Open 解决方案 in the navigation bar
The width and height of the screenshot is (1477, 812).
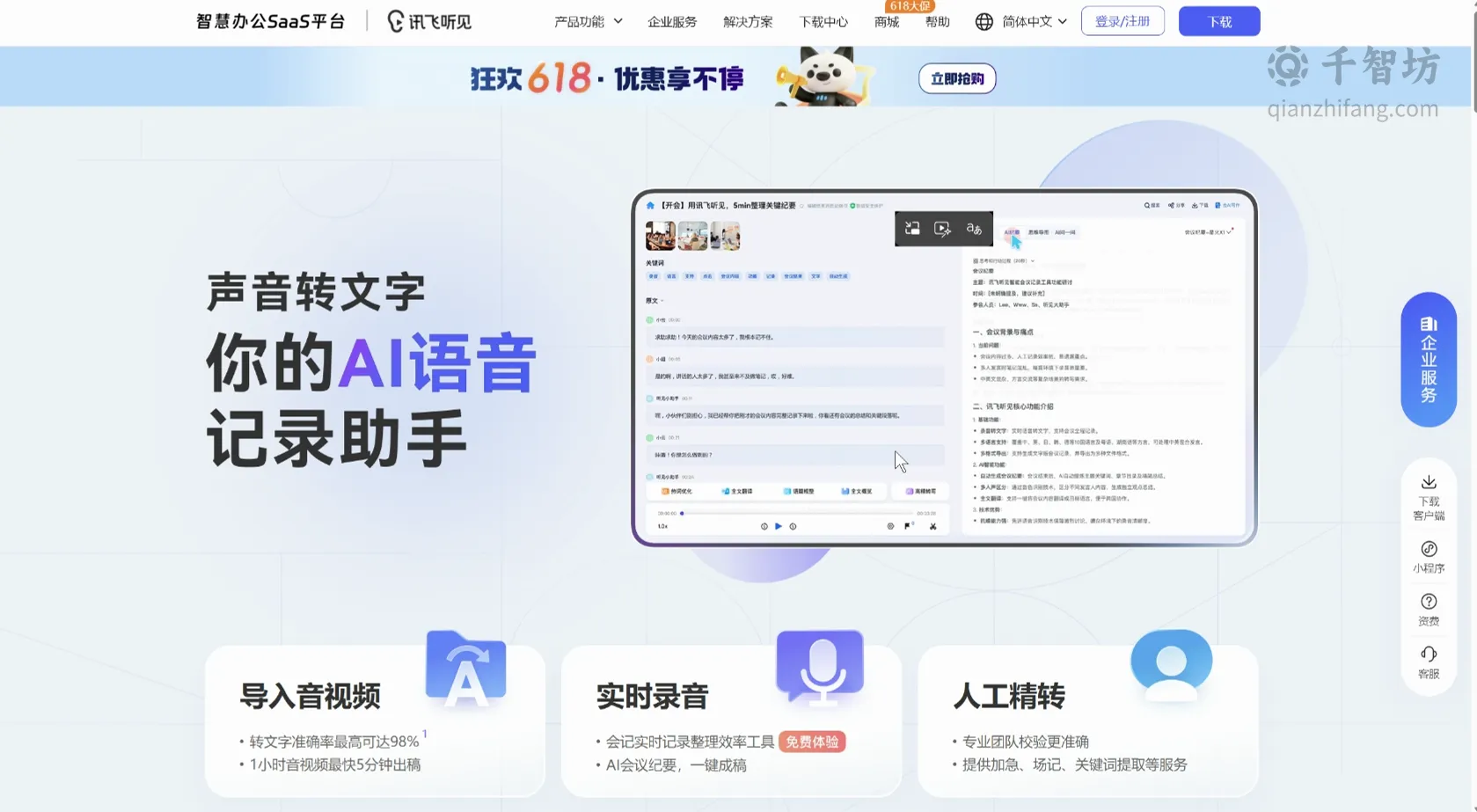(x=748, y=22)
